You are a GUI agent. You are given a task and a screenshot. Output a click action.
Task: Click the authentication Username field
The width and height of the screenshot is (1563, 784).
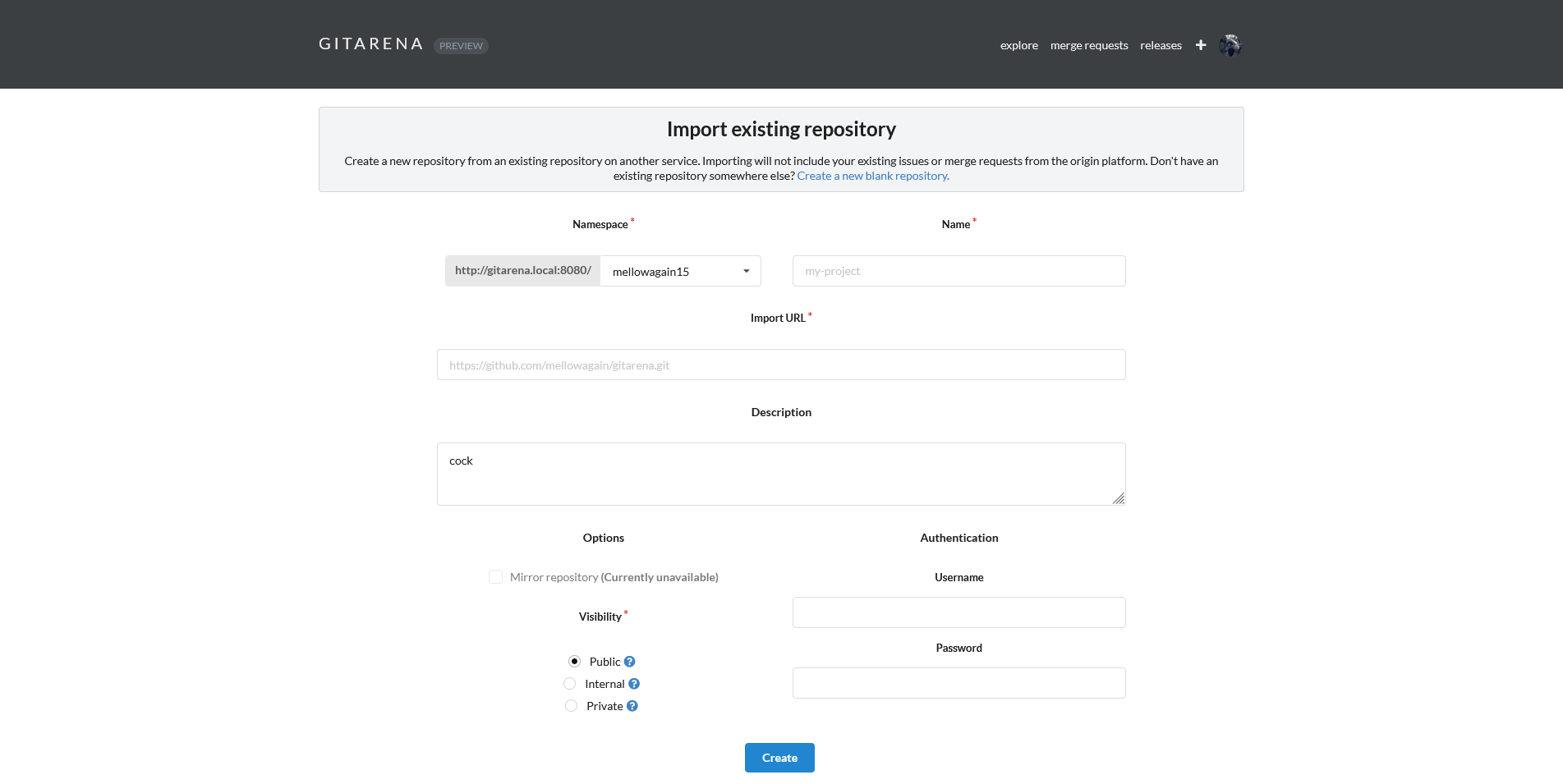pyautogui.click(x=958, y=612)
